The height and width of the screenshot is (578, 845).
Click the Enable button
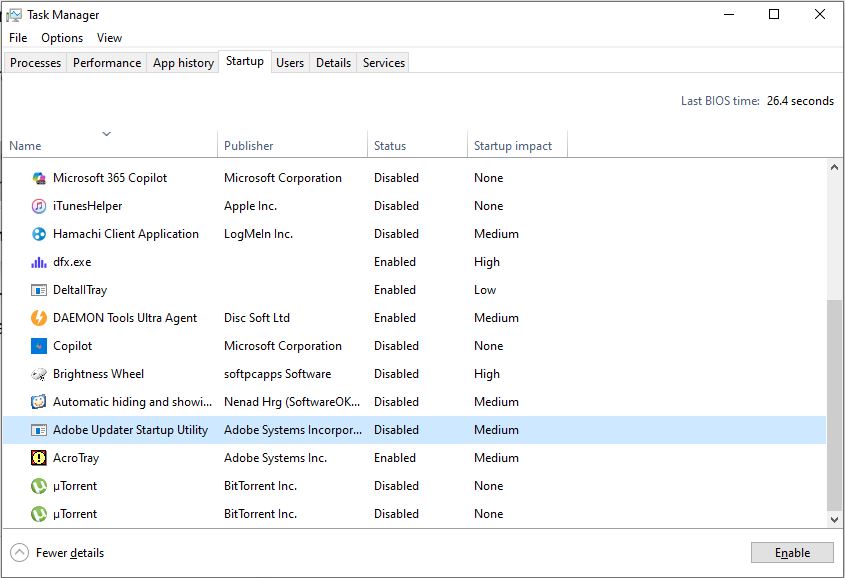click(x=792, y=553)
